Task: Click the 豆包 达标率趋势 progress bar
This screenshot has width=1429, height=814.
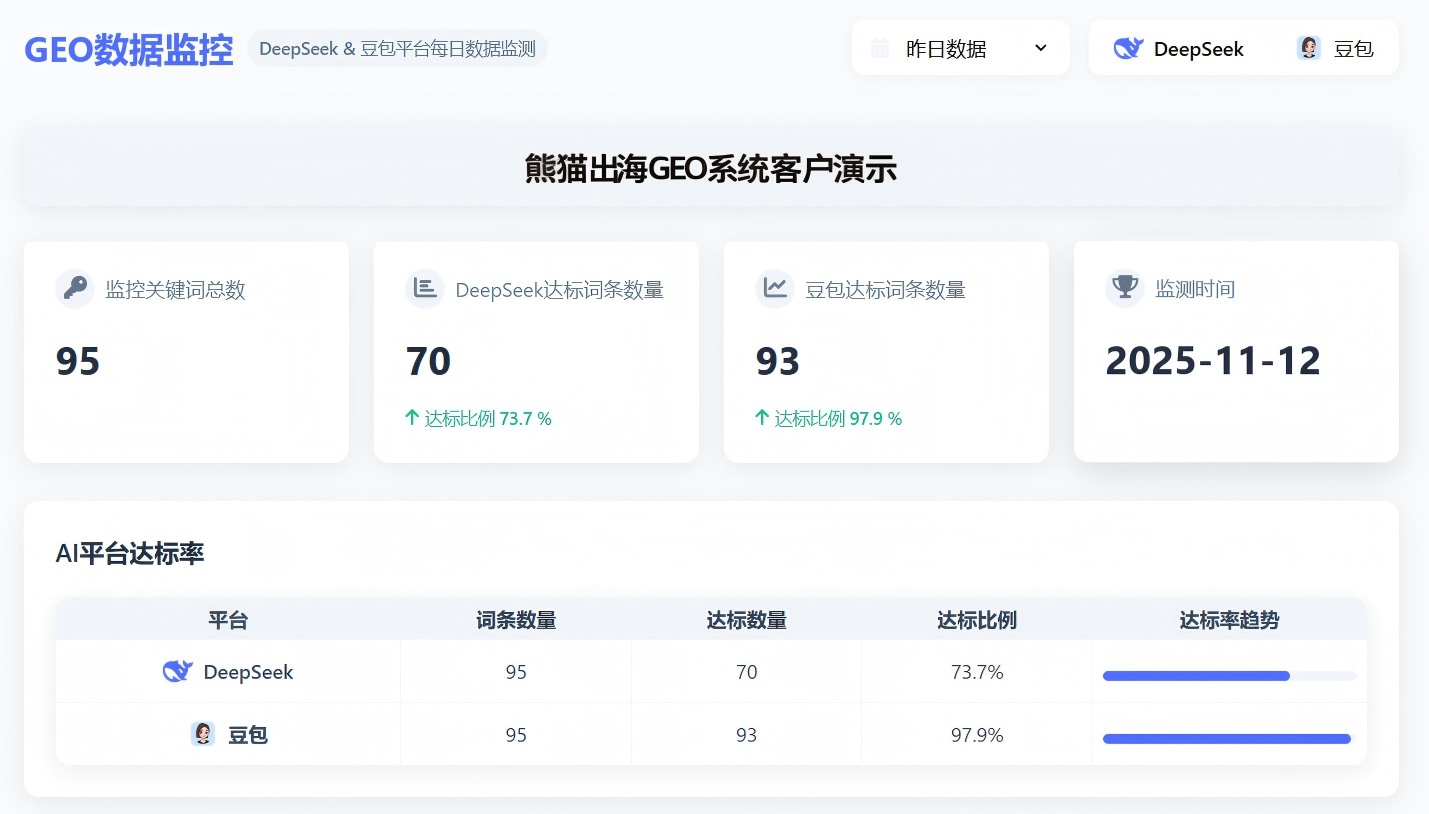Action: pos(1229,739)
